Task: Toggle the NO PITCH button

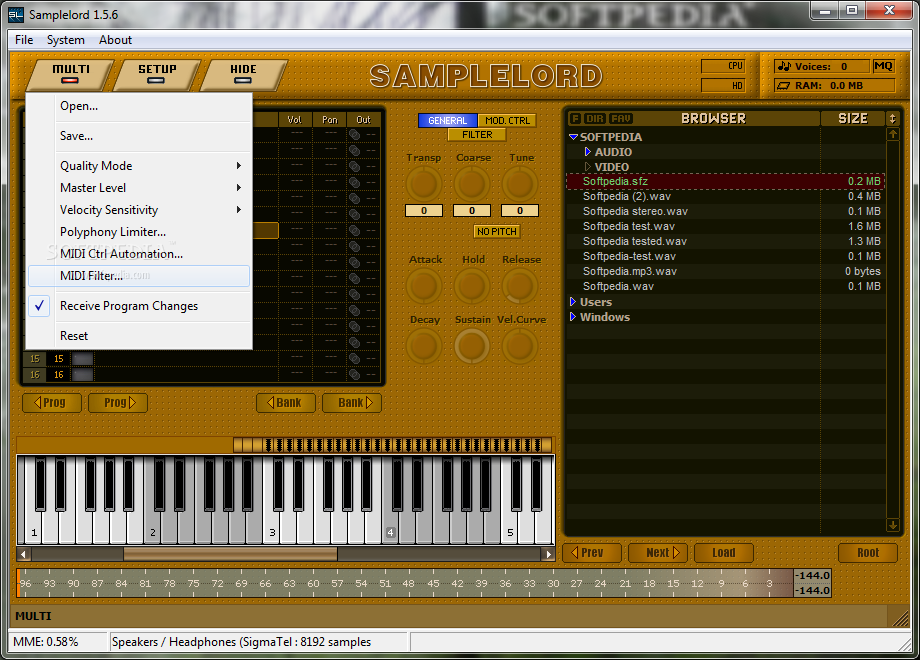Action: (x=496, y=232)
